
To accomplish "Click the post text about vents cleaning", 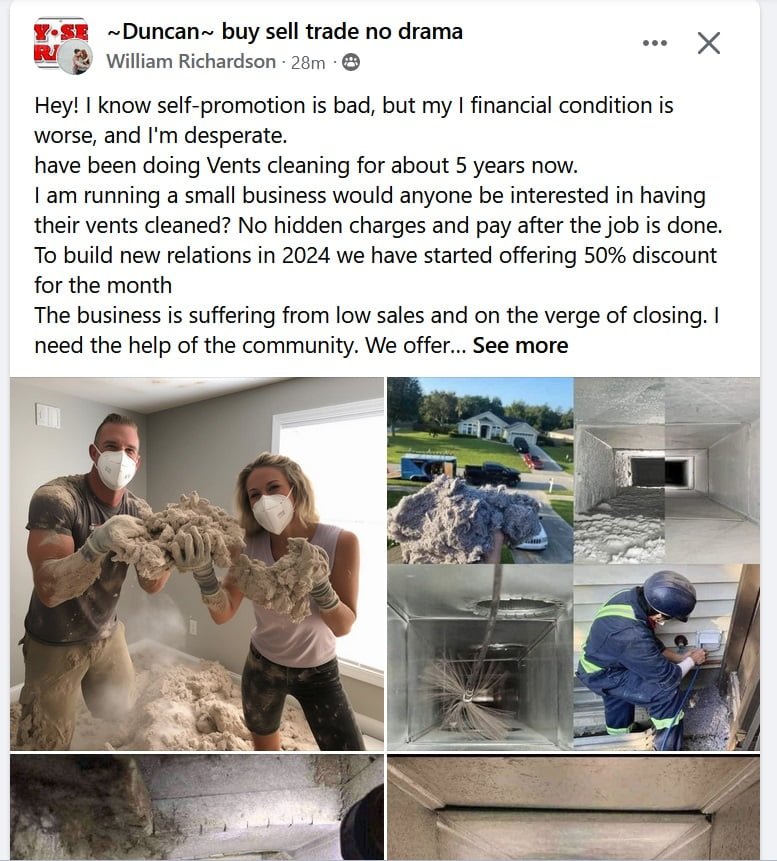I will [x=306, y=165].
